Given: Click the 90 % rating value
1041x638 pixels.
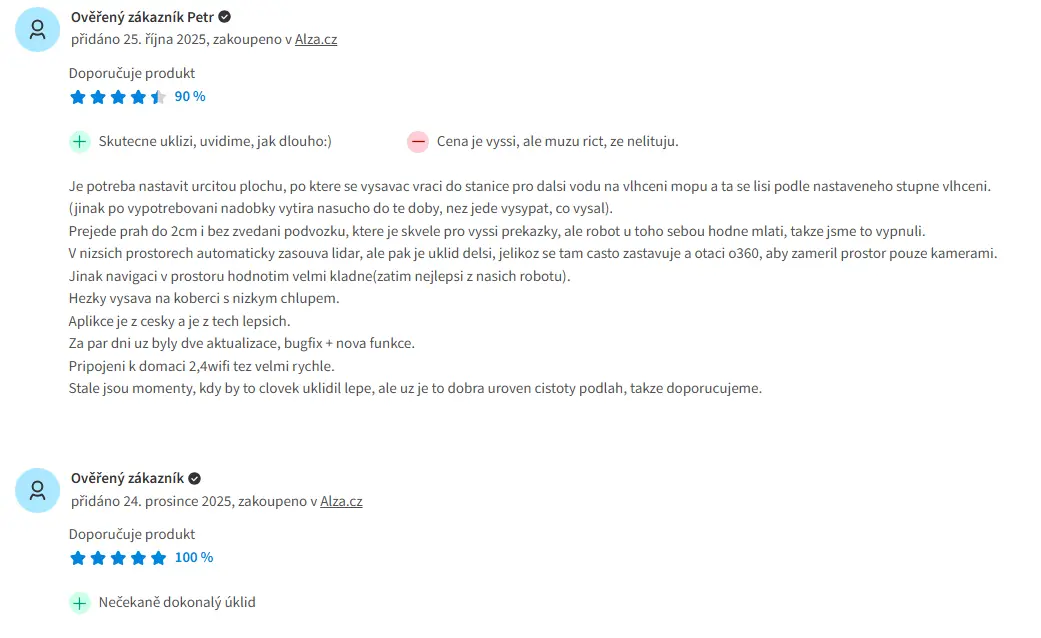Looking at the screenshot, I should pyautogui.click(x=190, y=97).
